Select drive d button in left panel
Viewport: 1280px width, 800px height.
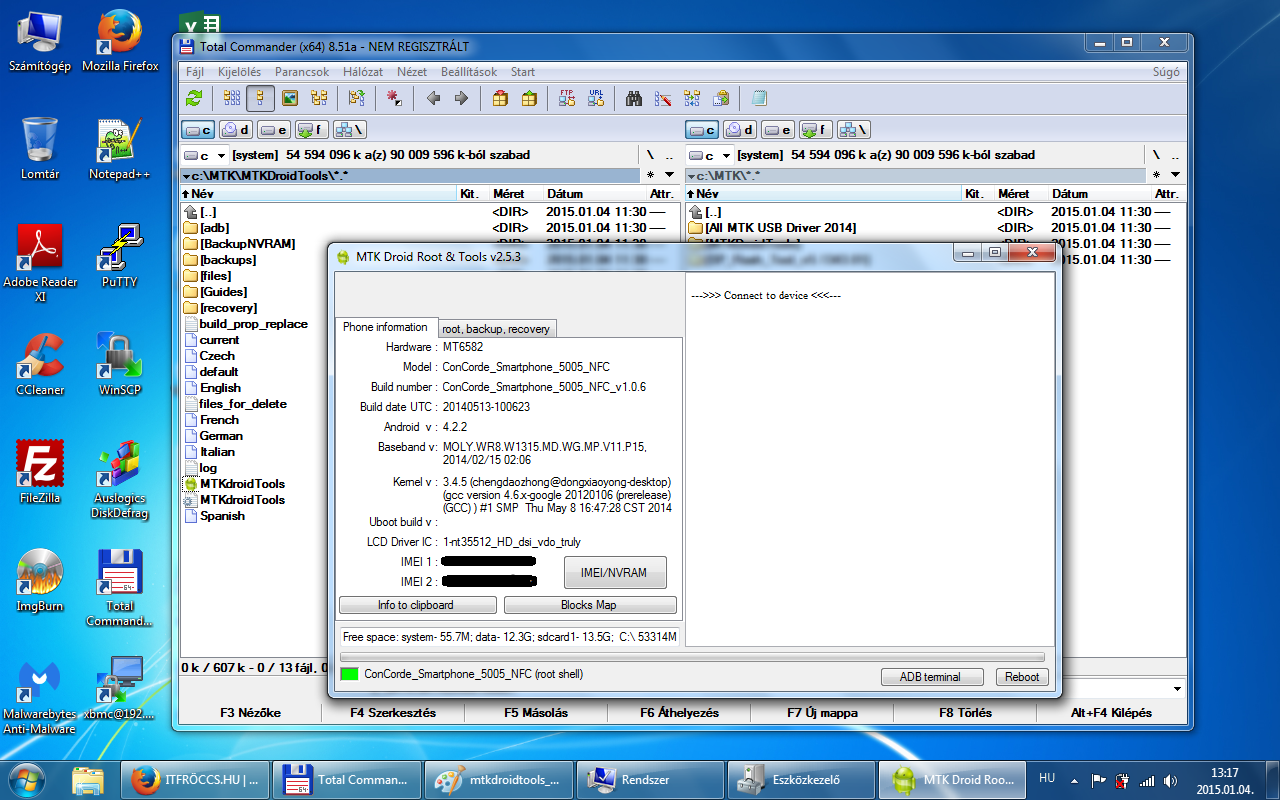[236, 130]
